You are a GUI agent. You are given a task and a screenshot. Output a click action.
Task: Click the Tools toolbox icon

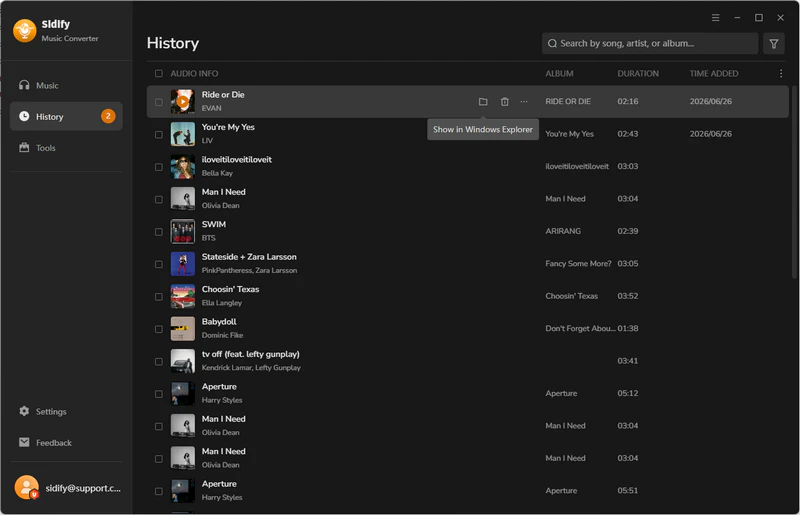(x=24, y=148)
